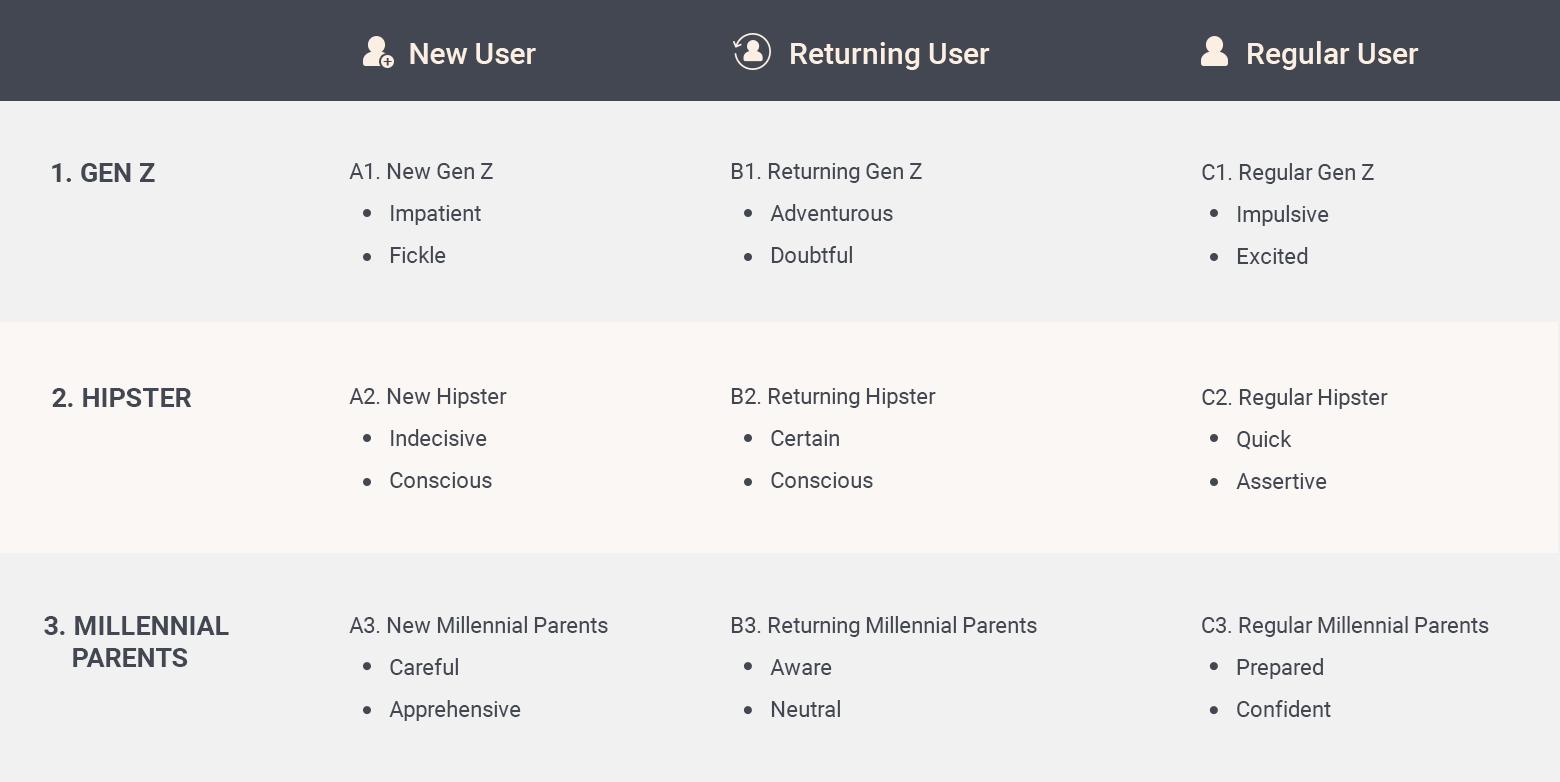1560x782 pixels.
Task: Click the 1. GEN Z row label
Action: coord(103,173)
